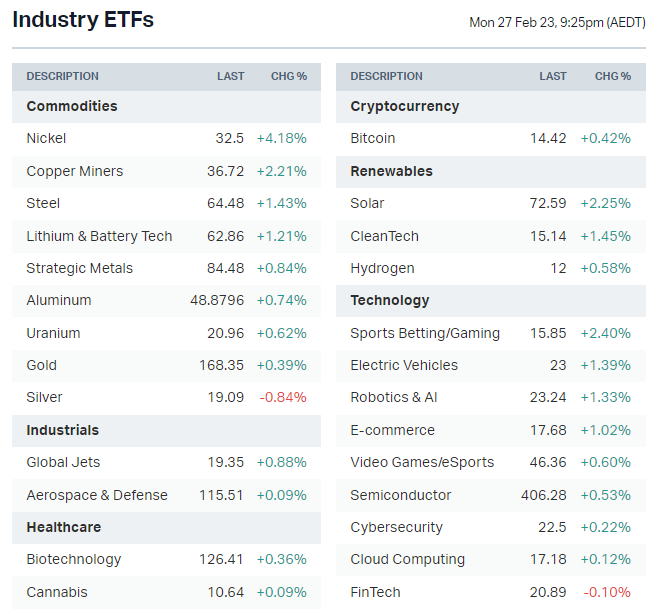The width and height of the screenshot is (658, 615).
Task: Open Sports Betting/Gaming ETF
Action: (x=425, y=333)
